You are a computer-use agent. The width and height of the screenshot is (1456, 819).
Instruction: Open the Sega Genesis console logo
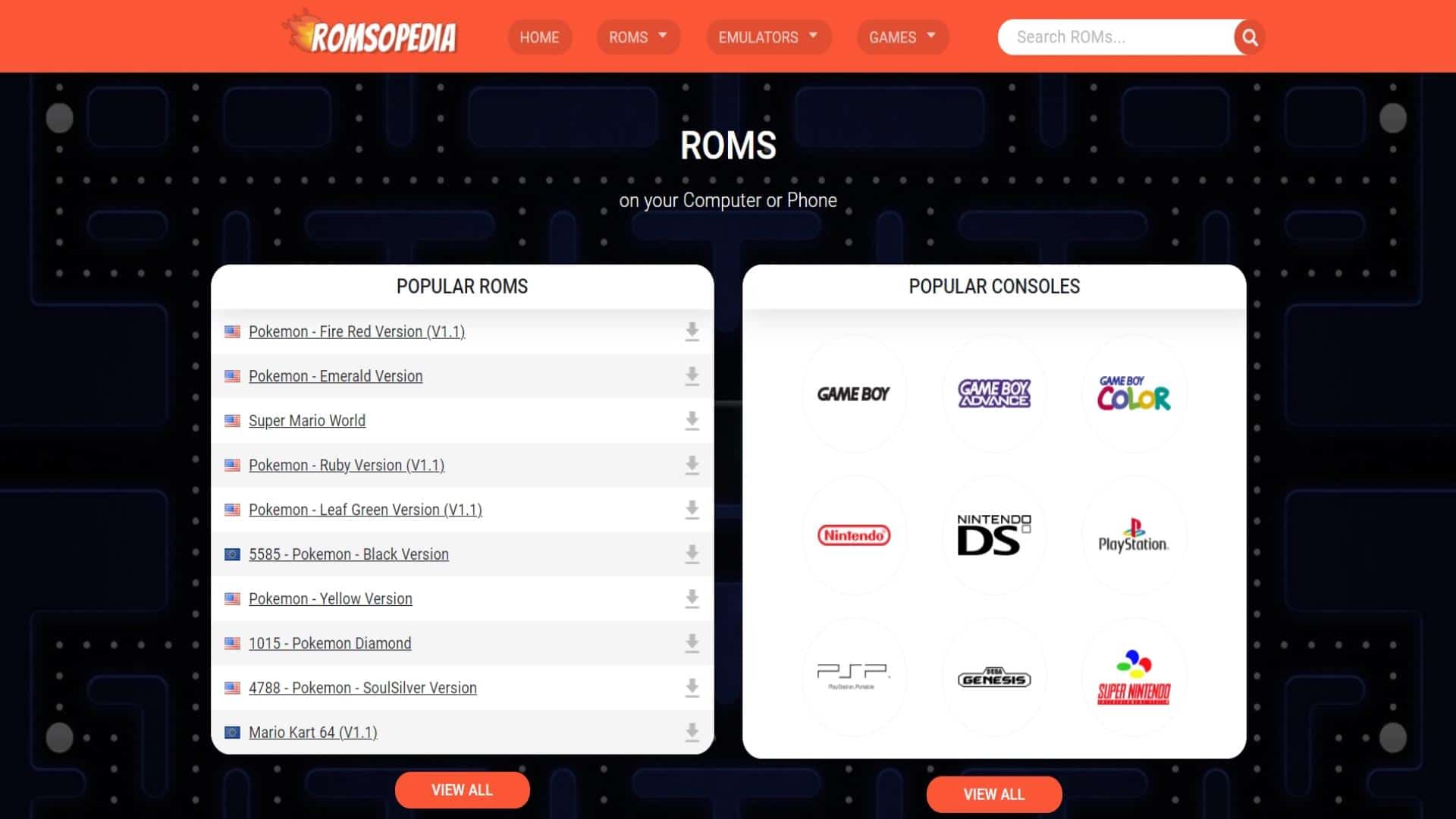tap(994, 676)
